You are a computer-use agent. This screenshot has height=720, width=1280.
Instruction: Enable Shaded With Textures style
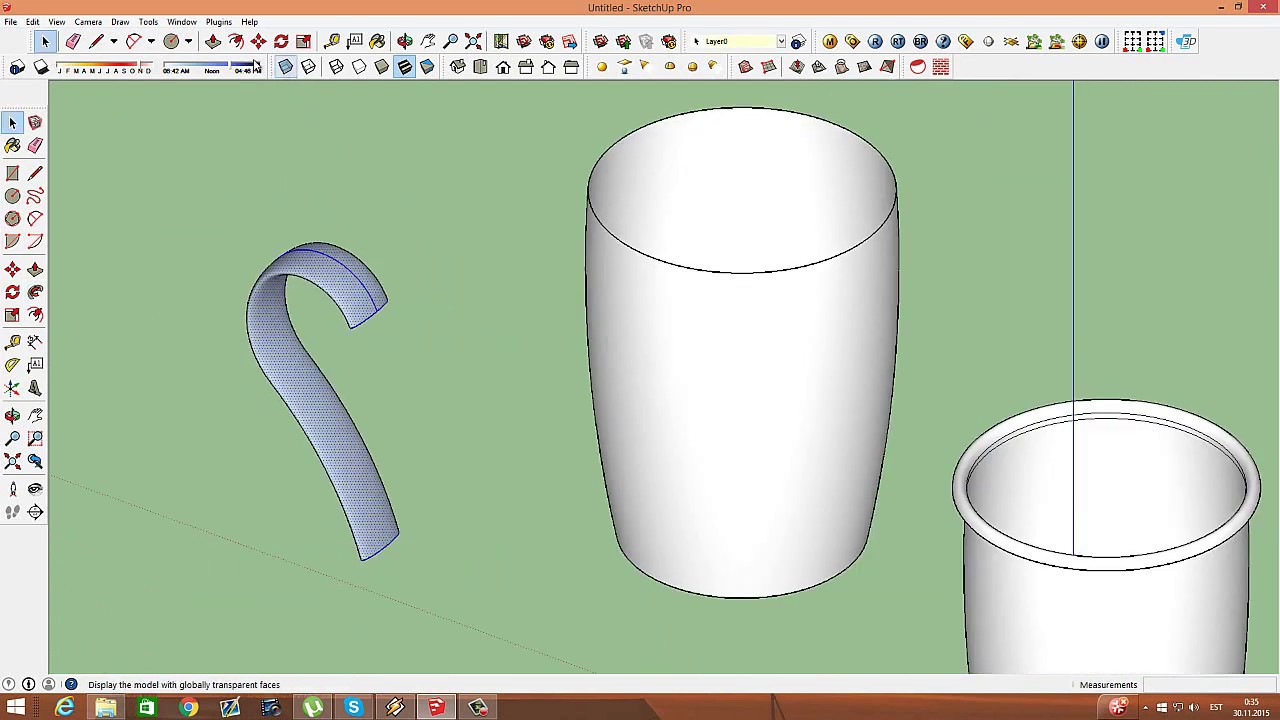(405, 67)
